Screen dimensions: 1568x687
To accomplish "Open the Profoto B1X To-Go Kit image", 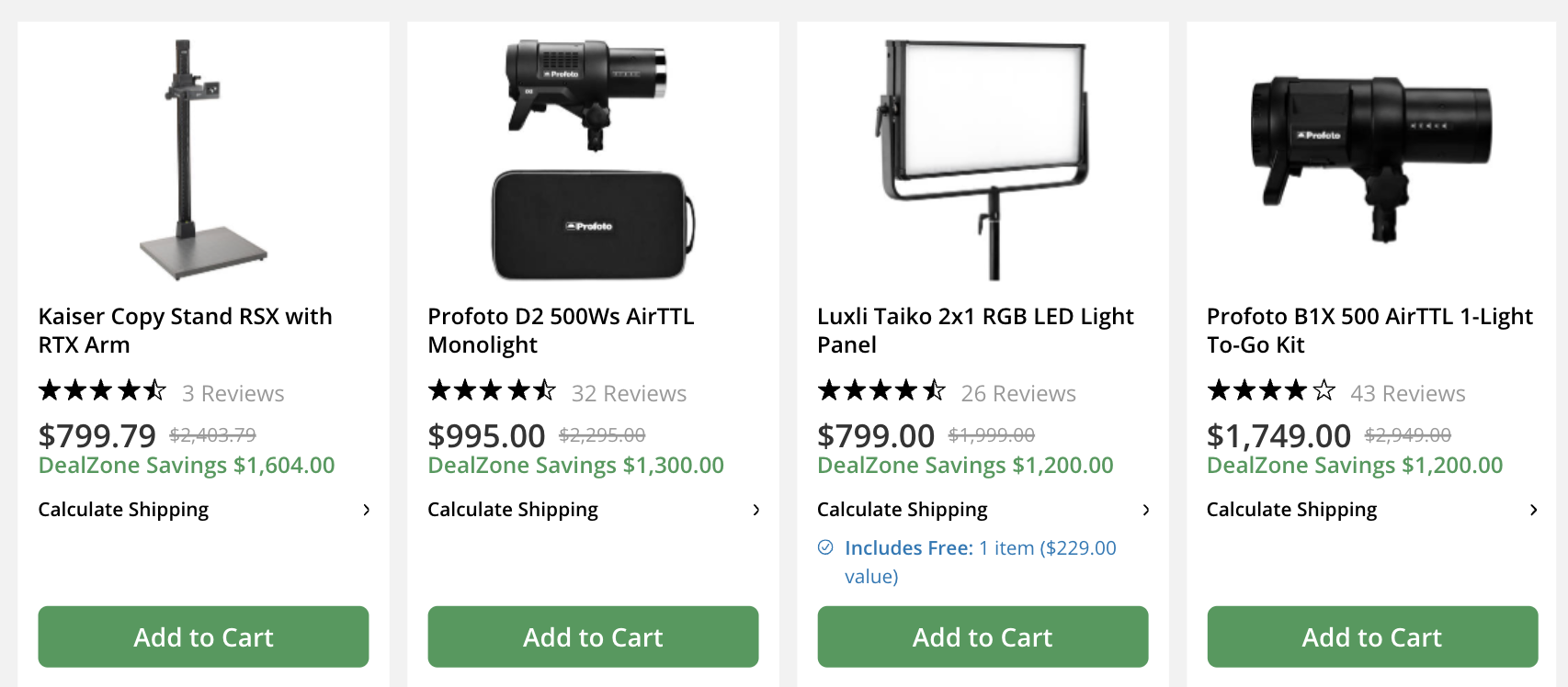I will 1371,161.
